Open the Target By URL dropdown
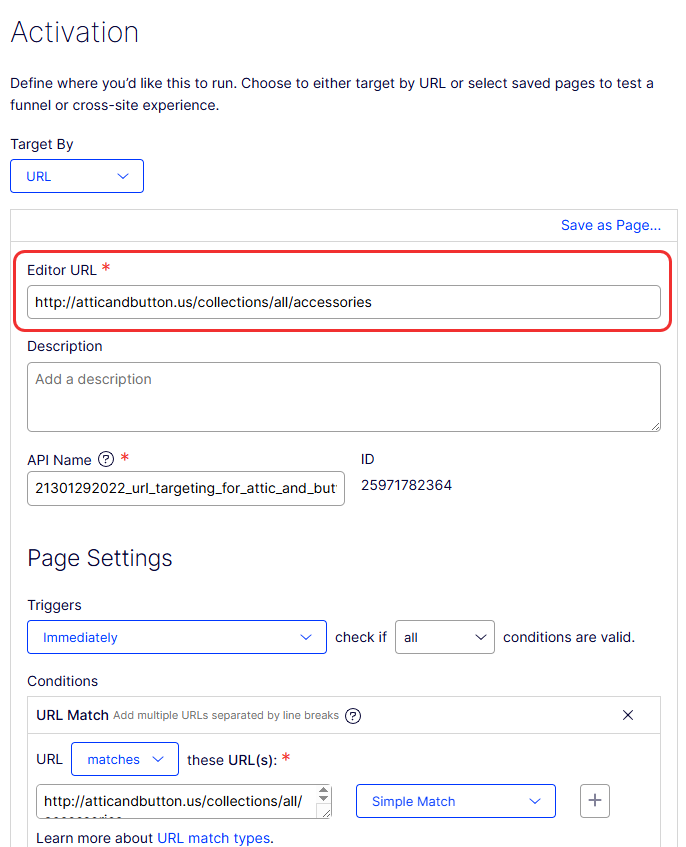Image resolution: width=686 pixels, height=847 pixels. (x=77, y=176)
